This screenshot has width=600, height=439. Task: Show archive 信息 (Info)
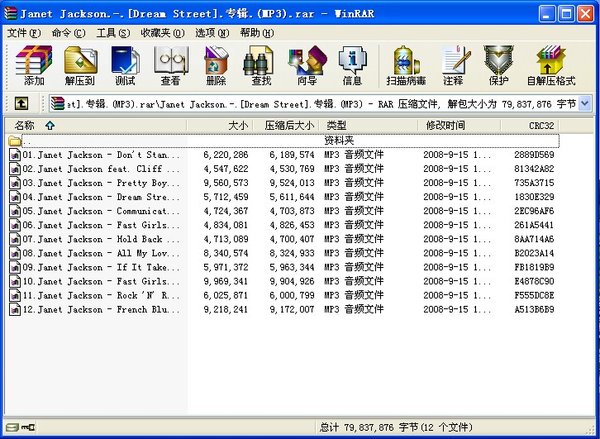click(x=352, y=65)
